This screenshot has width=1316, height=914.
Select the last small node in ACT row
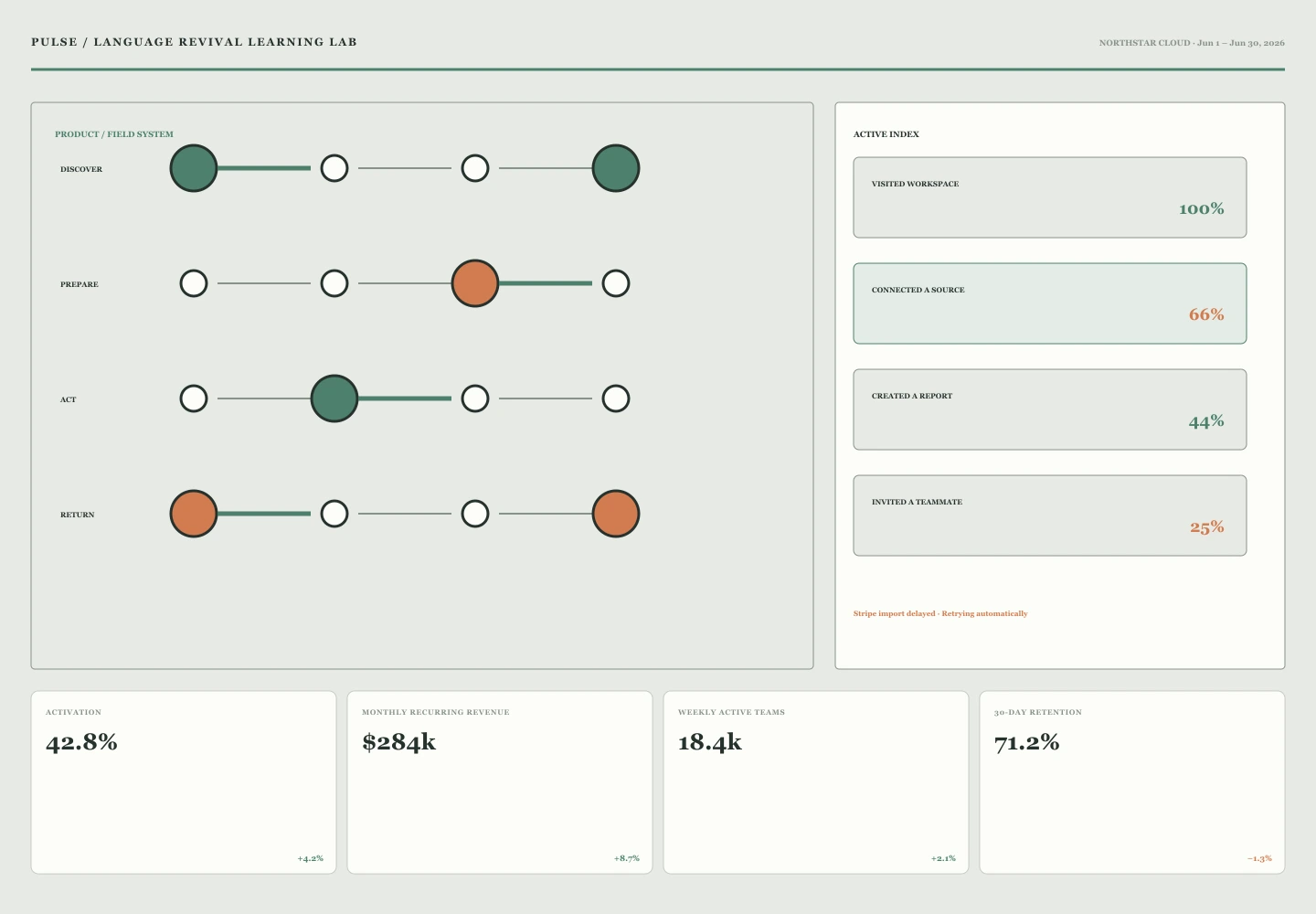(x=616, y=399)
